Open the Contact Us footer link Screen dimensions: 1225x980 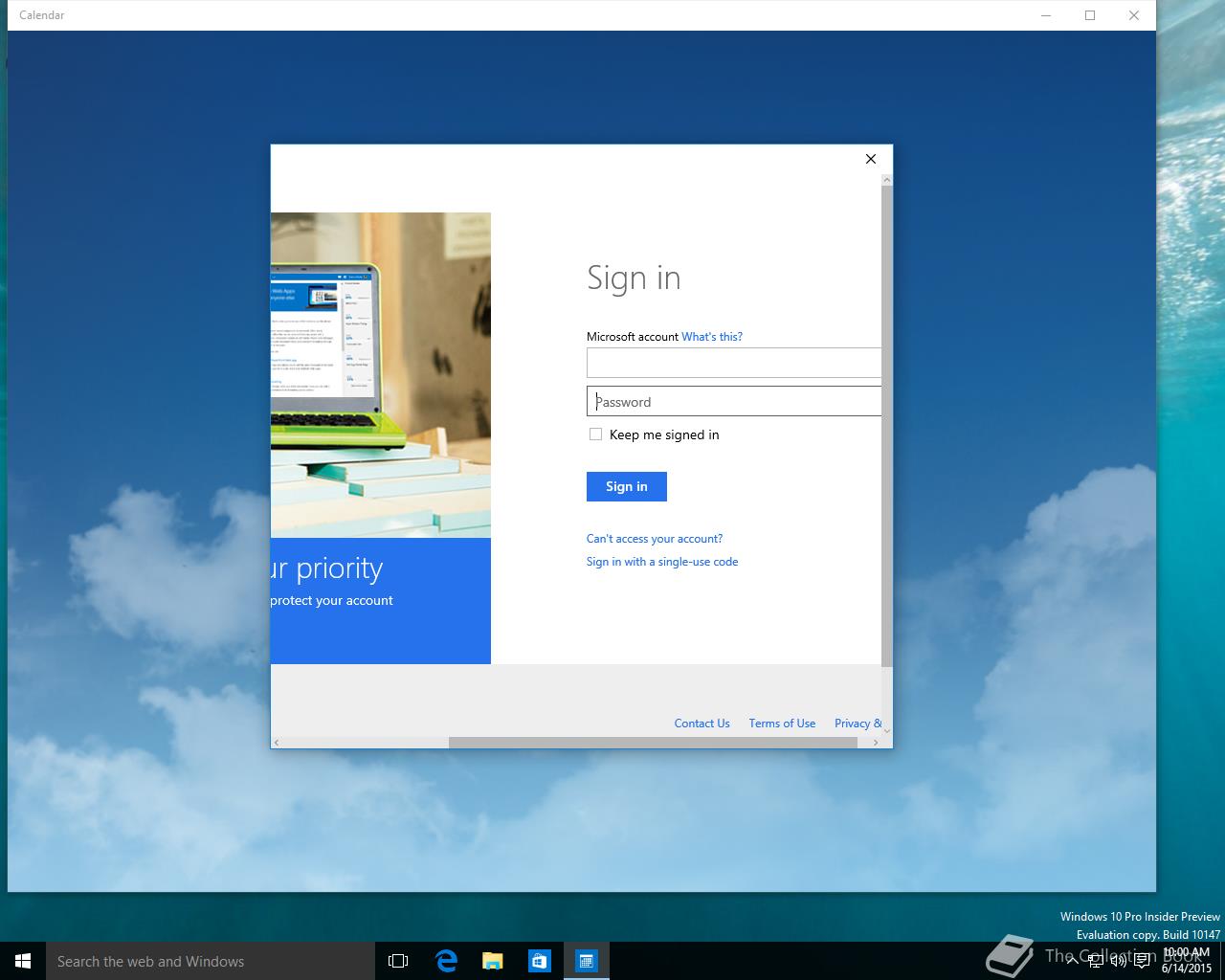tap(702, 724)
